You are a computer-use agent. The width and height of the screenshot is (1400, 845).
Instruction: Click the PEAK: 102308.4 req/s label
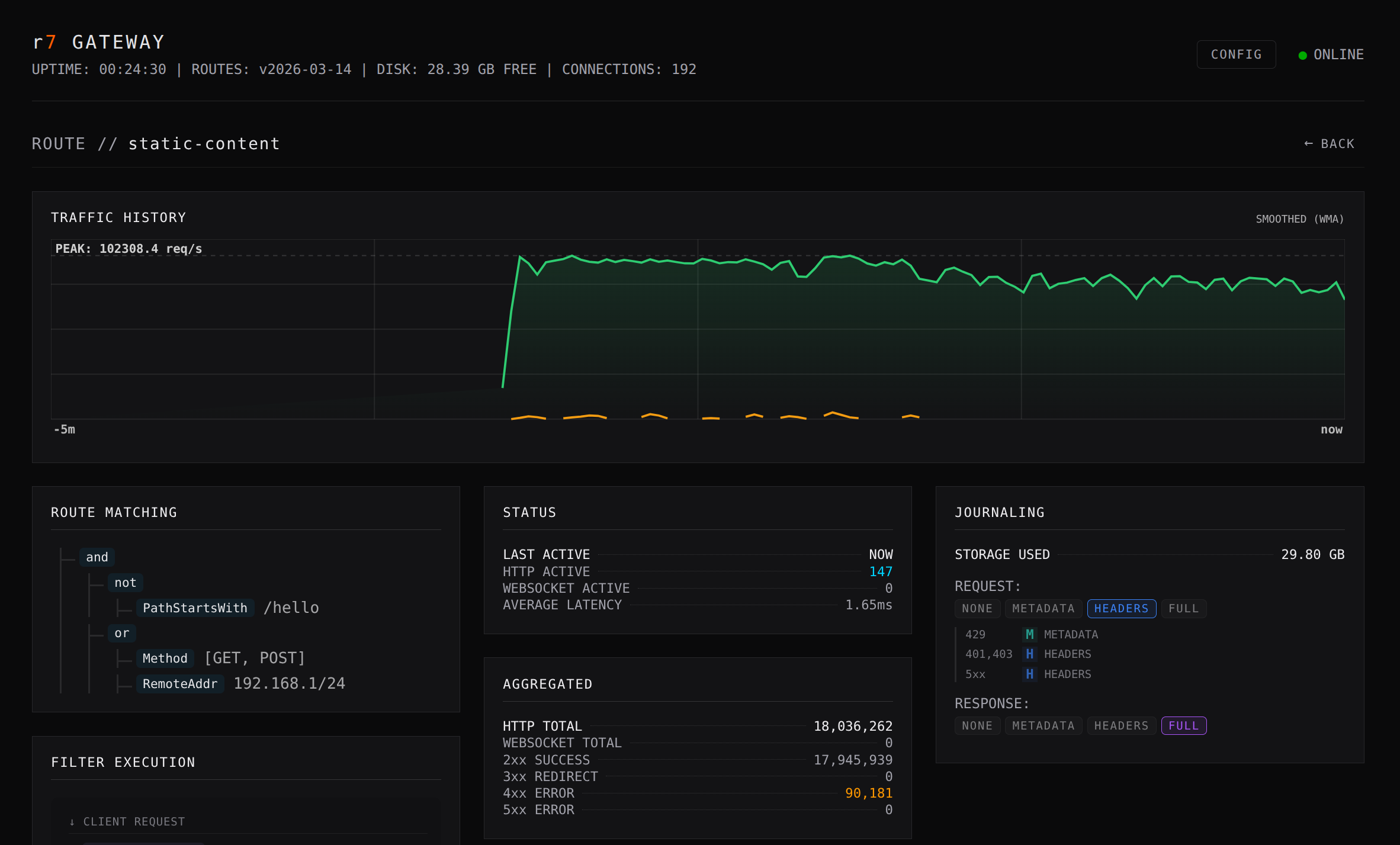pos(129,249)
